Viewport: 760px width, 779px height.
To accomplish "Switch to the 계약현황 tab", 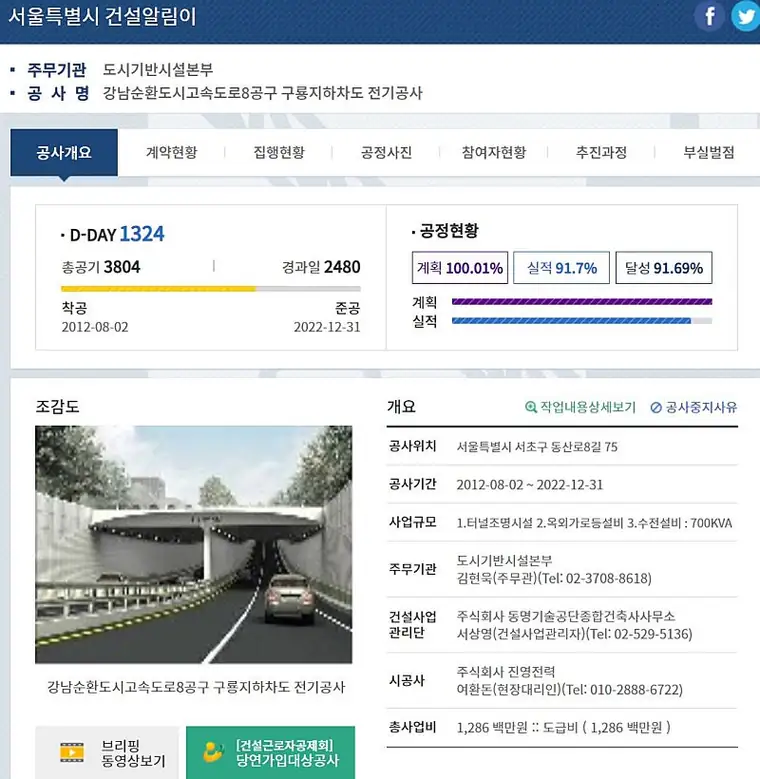I will [x=171, y=153].
